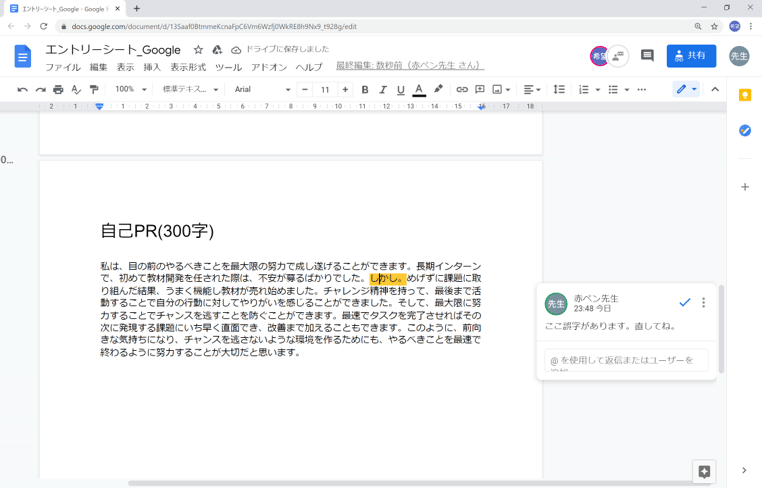Click the pink collaborator avatar
Image resolution: width=762 pixels, height=488 pixels.
[x=599, y=56]
